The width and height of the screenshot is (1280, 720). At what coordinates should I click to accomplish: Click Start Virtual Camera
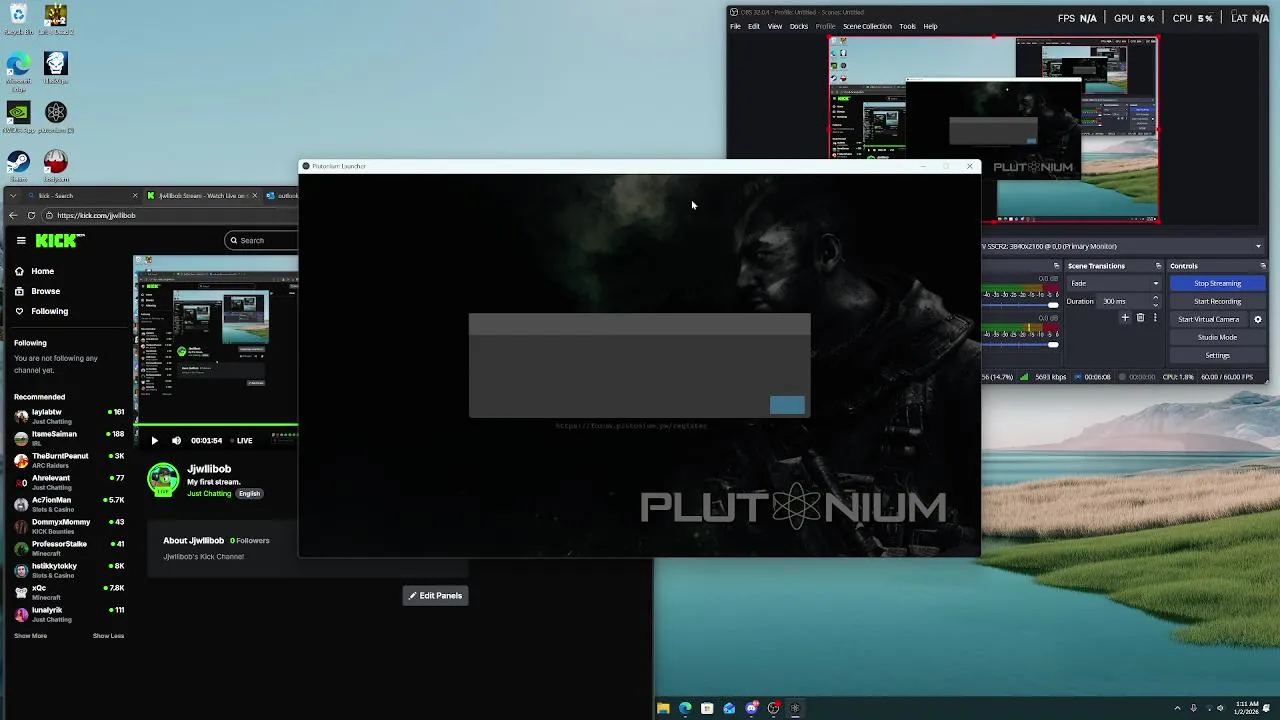point(1208,319)
